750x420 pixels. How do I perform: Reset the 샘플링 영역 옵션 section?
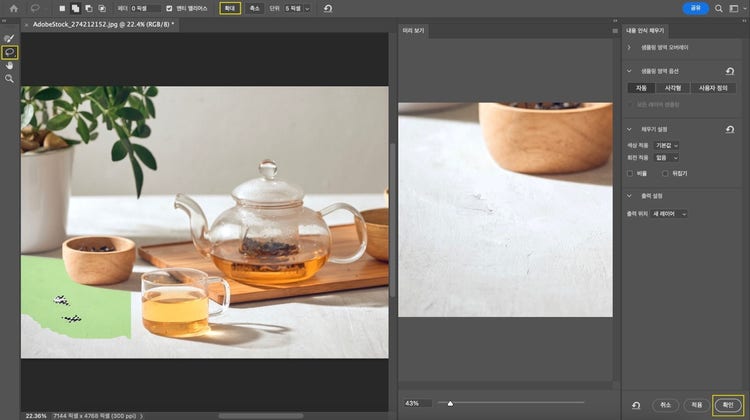click(730, 71)
